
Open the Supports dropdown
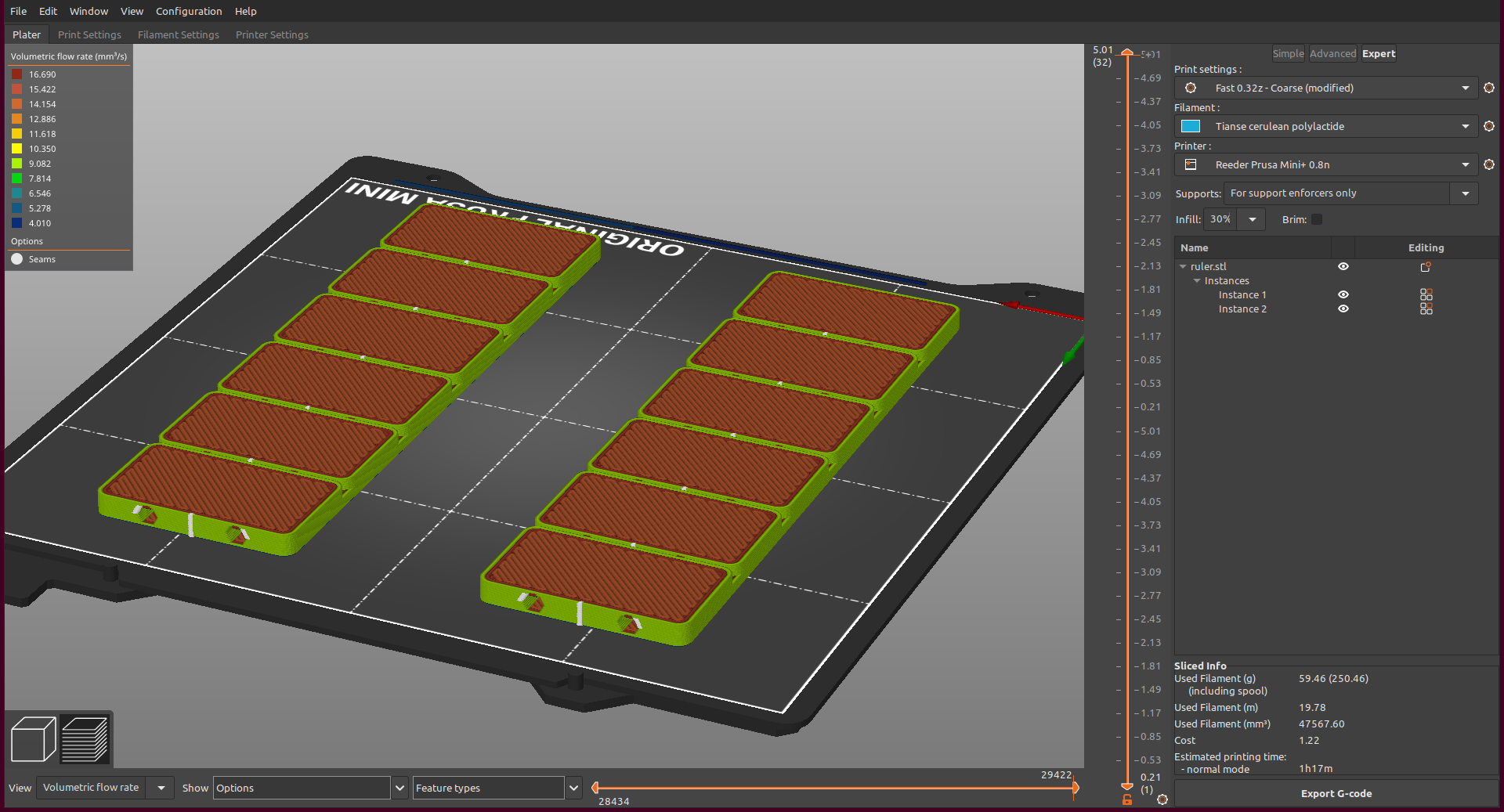point(1463,193)
